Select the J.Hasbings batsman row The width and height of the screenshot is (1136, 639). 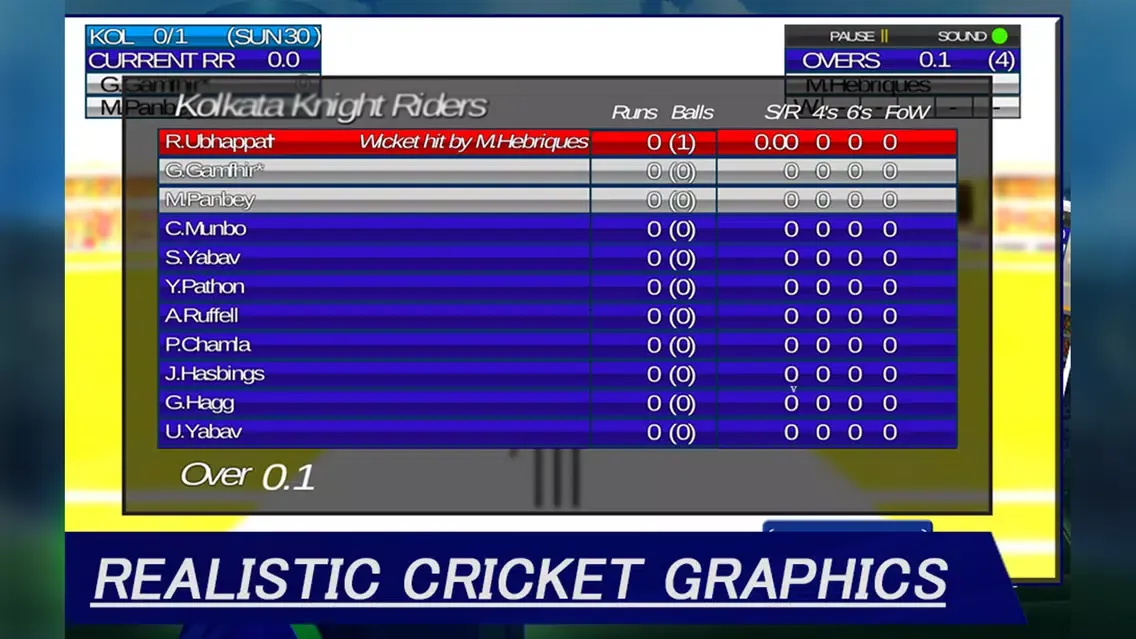pyautogui.click(x=558, y=374)
